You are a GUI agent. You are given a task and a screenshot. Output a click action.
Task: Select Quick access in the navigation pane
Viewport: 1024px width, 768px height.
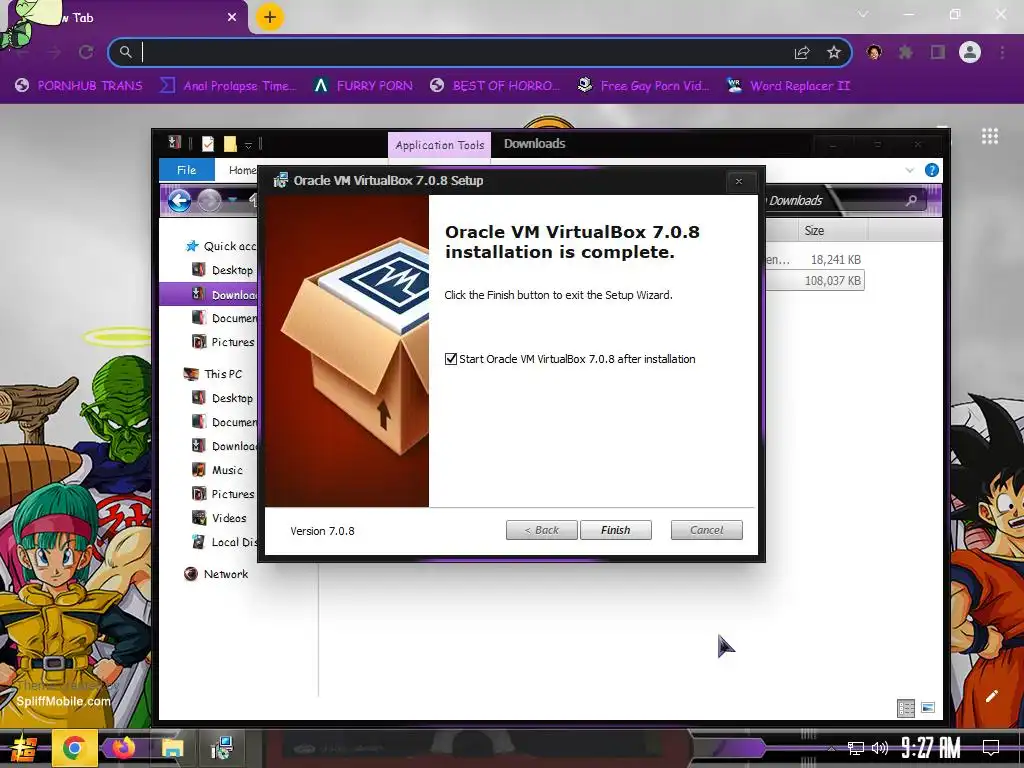coord(222,246)
